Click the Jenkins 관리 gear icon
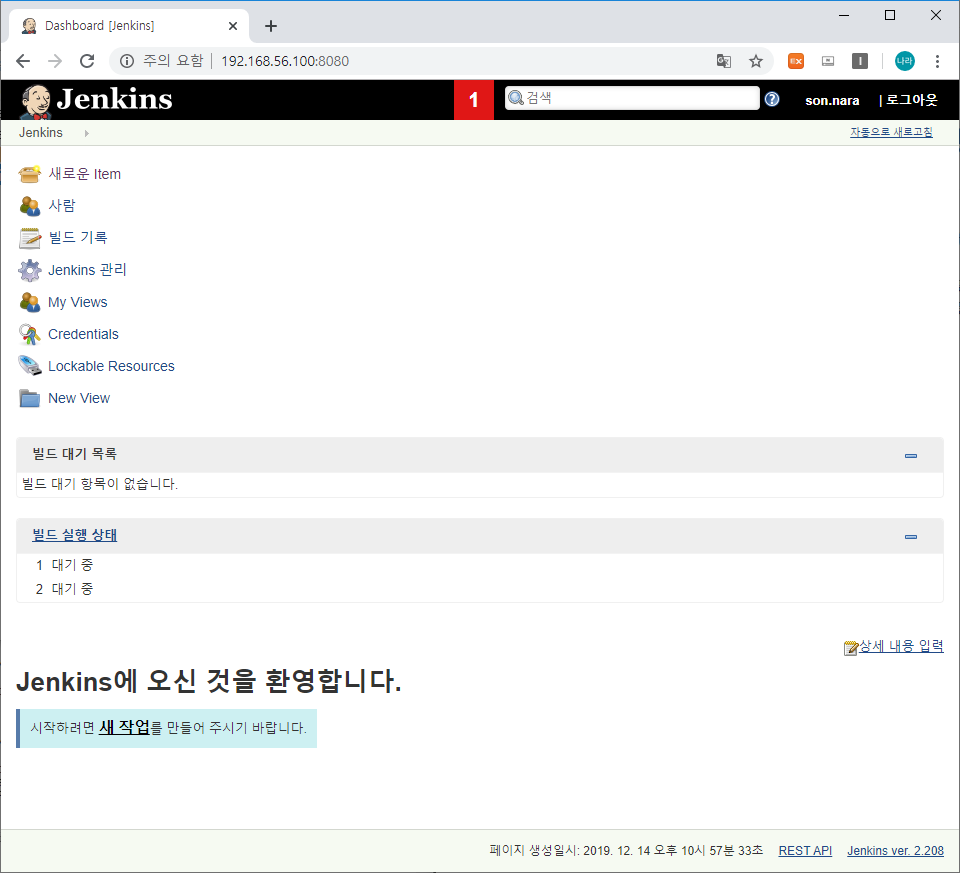The image size is (960, 873). 29,270
